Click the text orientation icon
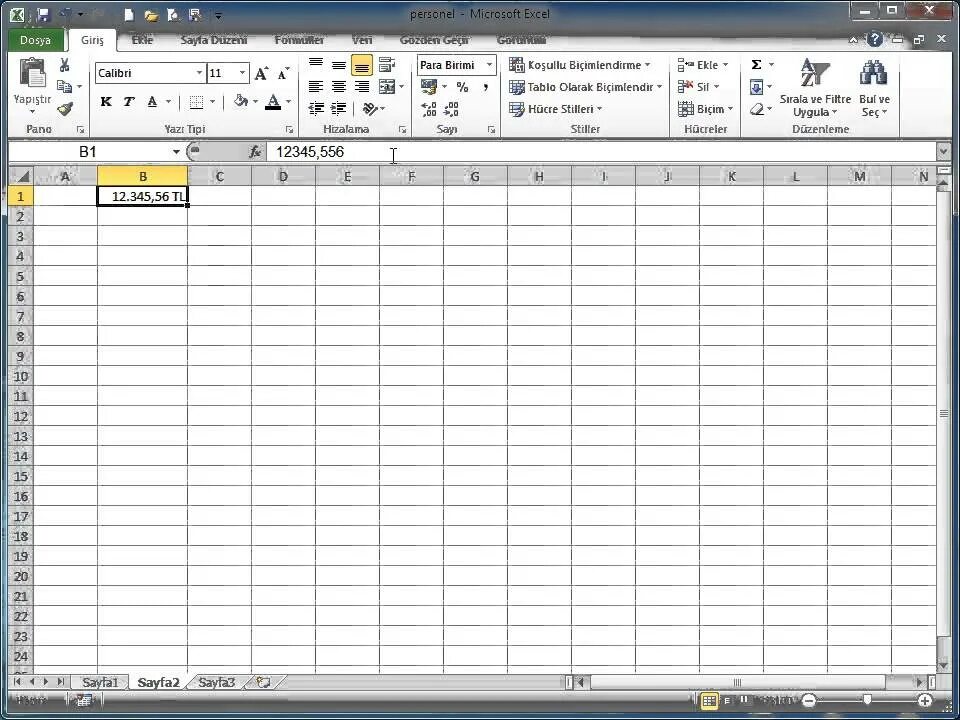 tap(369, 109)
